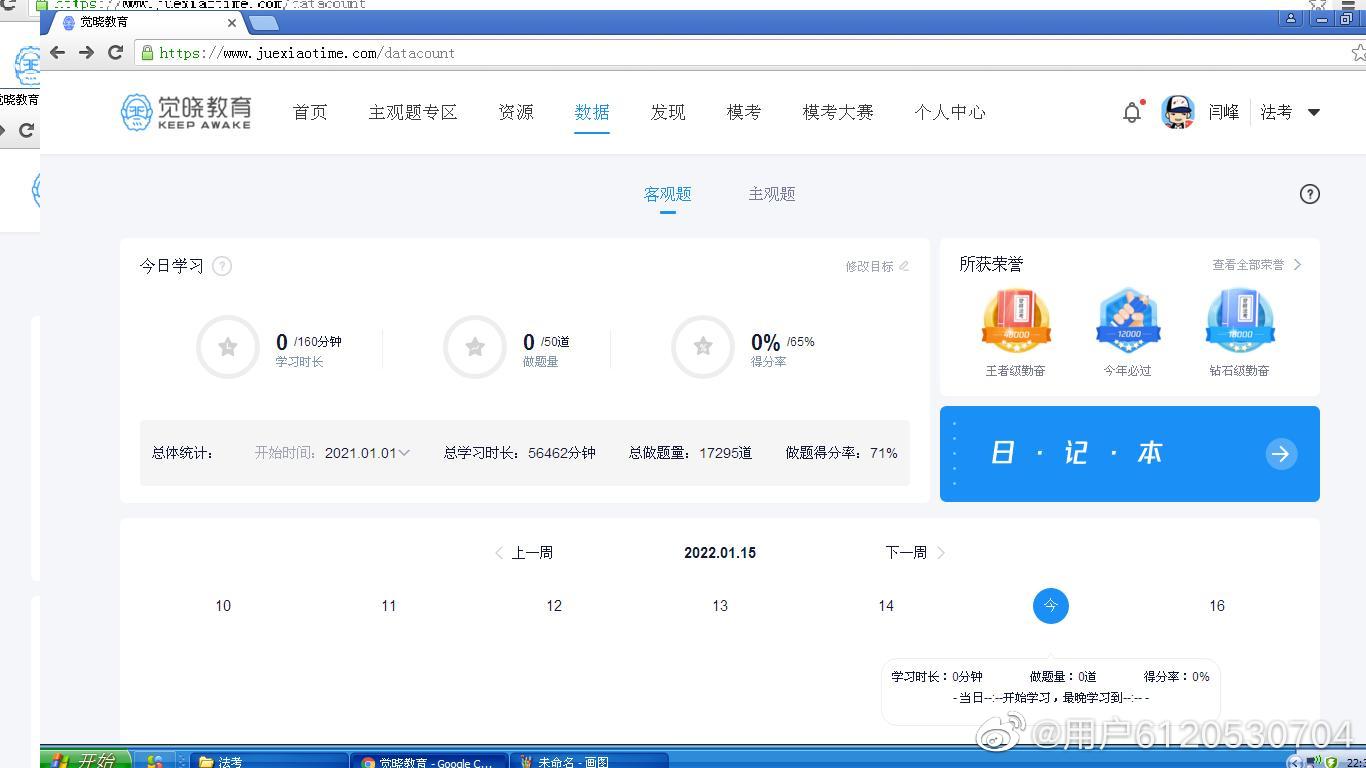Open the 法考 folder taskbar item
Screen dimensions: 1366x768
click(268, 761)
